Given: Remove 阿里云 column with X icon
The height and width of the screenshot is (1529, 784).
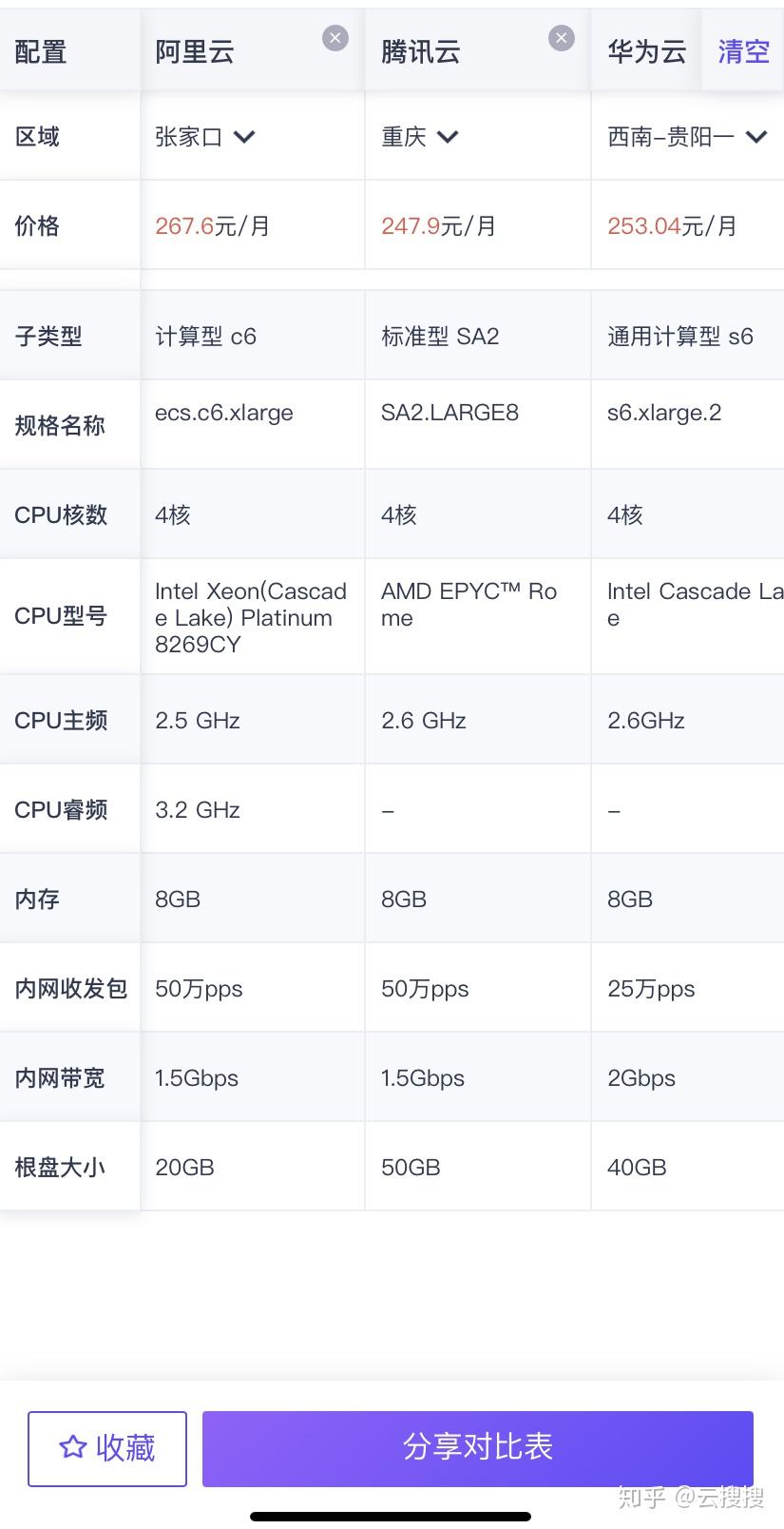Looking at the screenshot, I should coord(335,38).
